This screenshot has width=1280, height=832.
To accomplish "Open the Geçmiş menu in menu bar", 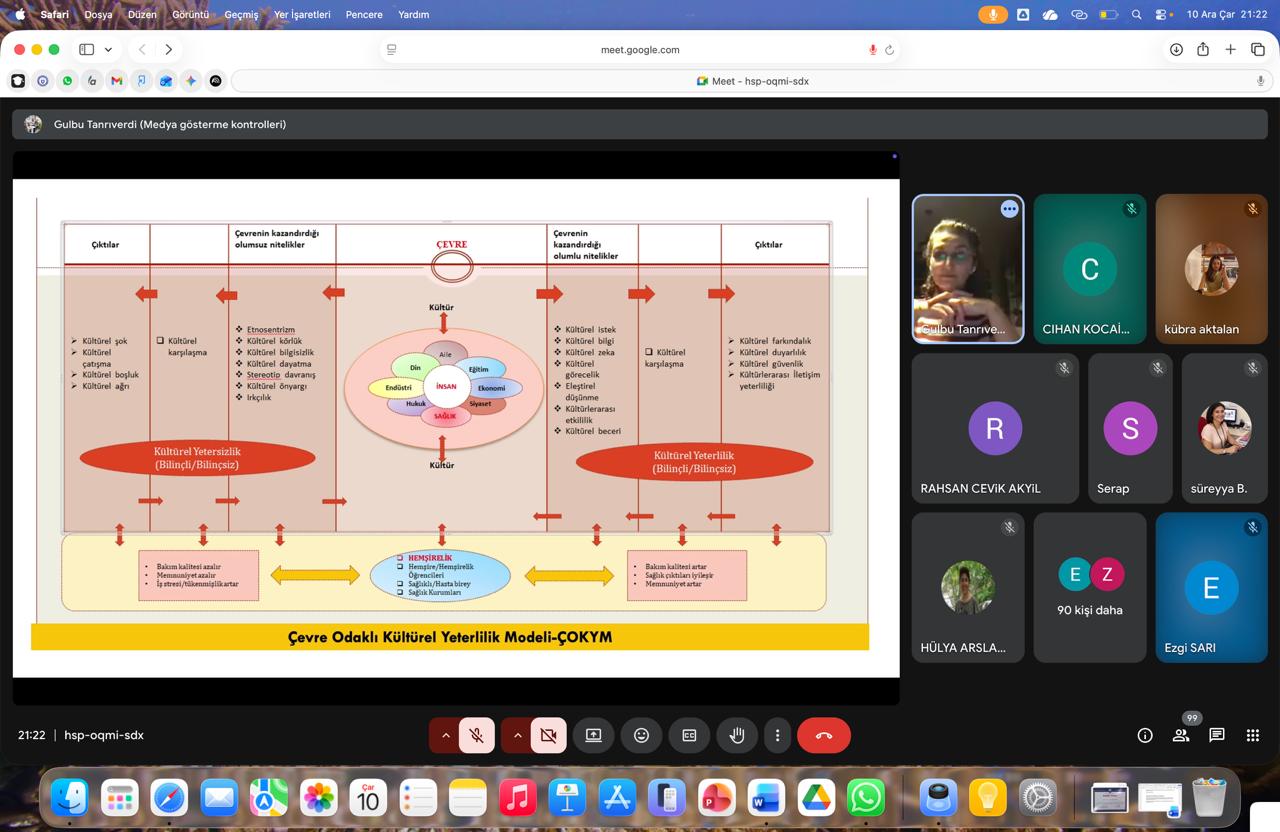I will click(241, 15).
